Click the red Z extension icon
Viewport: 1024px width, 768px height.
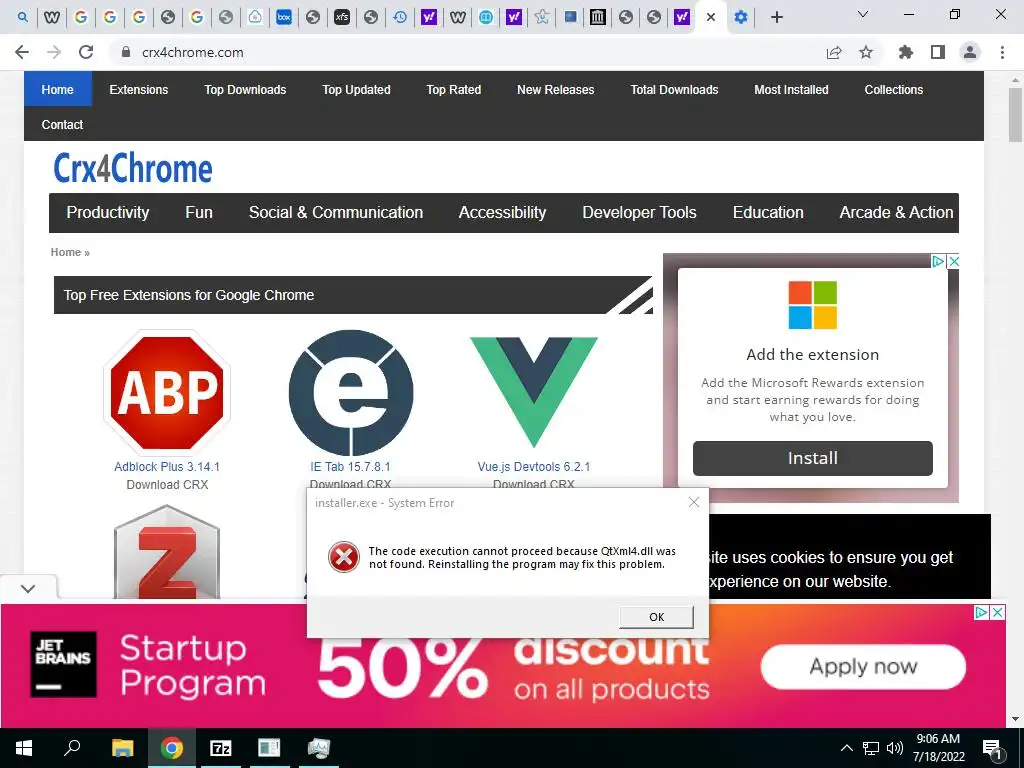167,554
